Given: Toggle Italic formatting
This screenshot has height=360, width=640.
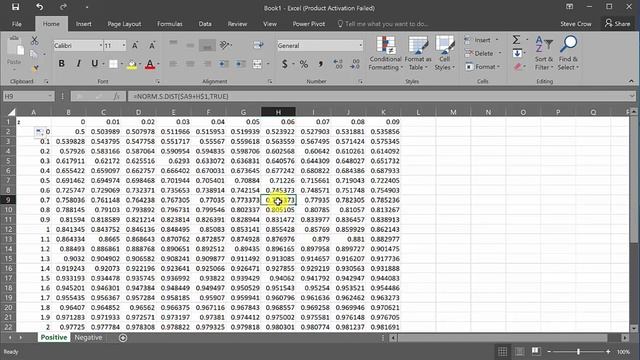Looking at the screenshot, I should coord(78,64).
